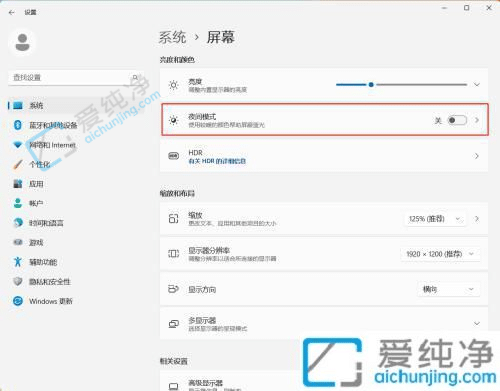Click the 夜间模式 label
The height and width of the screenshot is (391, 500).
202,116
